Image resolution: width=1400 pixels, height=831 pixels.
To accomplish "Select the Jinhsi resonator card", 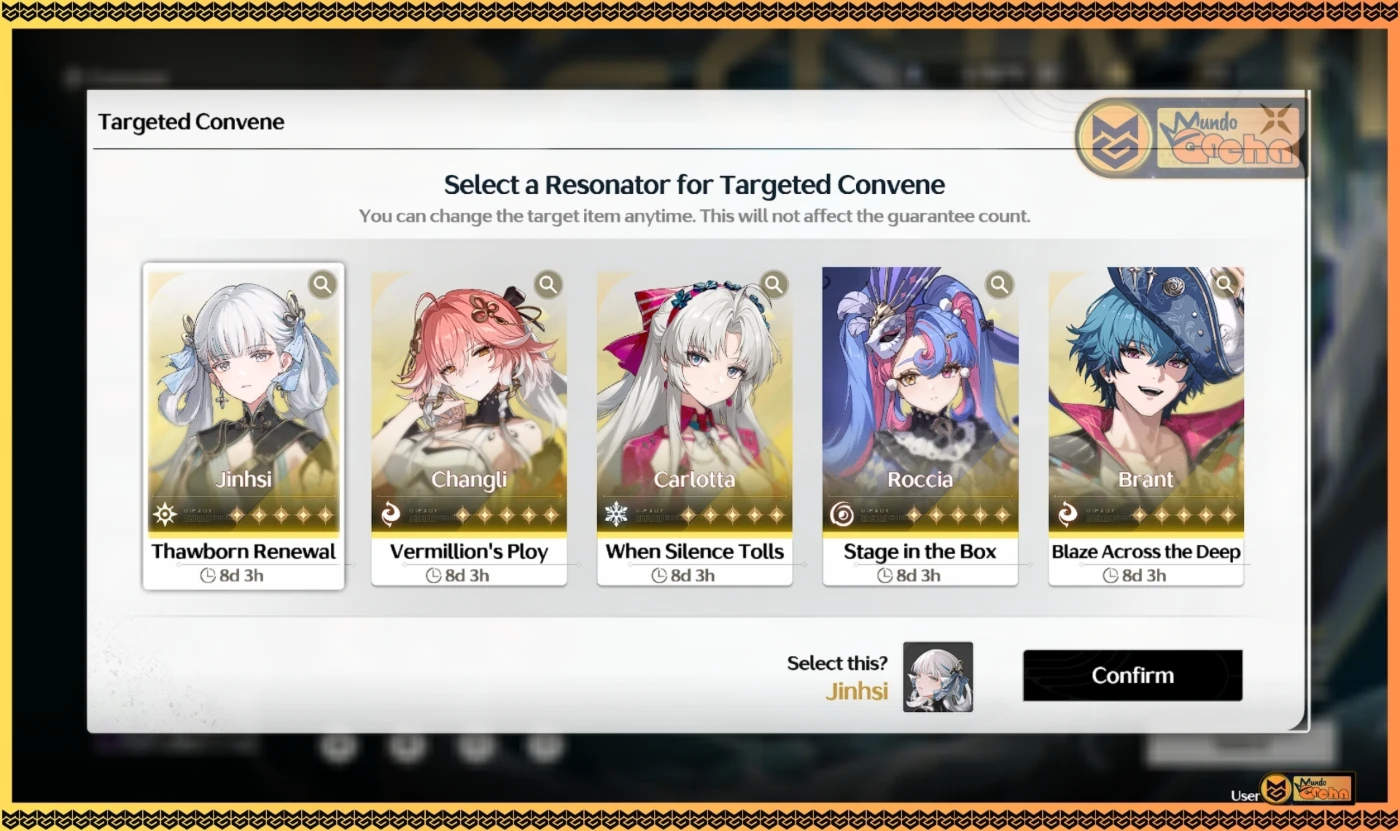I will (244, 426).
